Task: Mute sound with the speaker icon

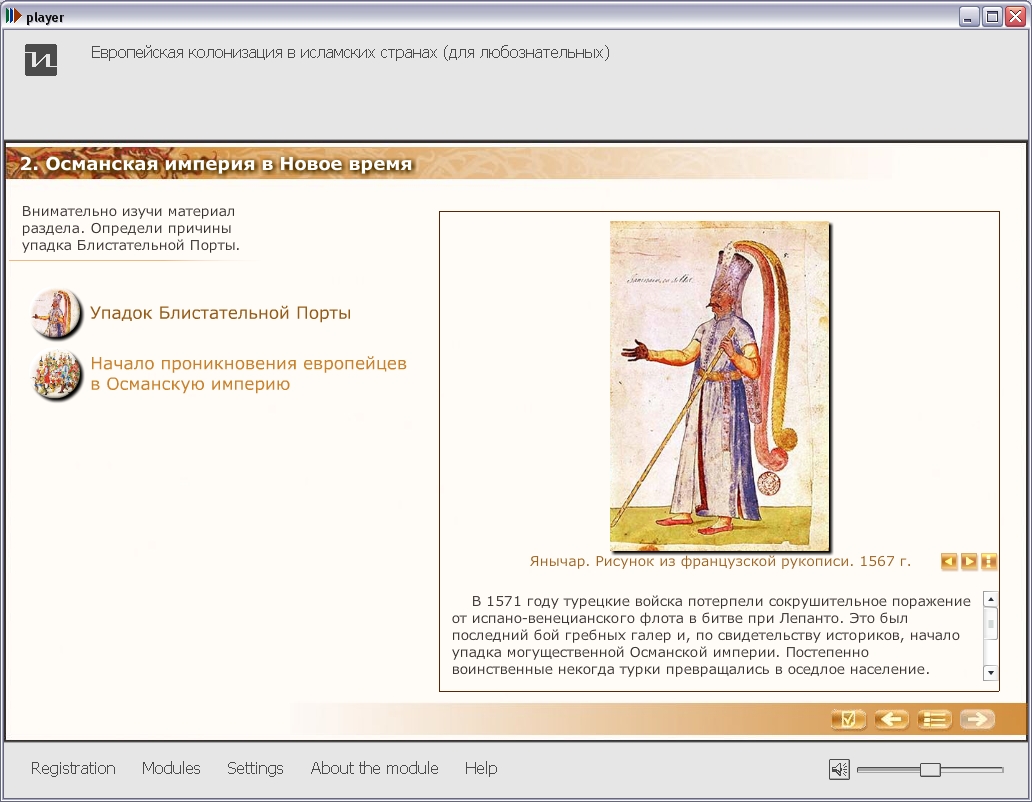Action: pyautogui.click(x=839, y=769)
